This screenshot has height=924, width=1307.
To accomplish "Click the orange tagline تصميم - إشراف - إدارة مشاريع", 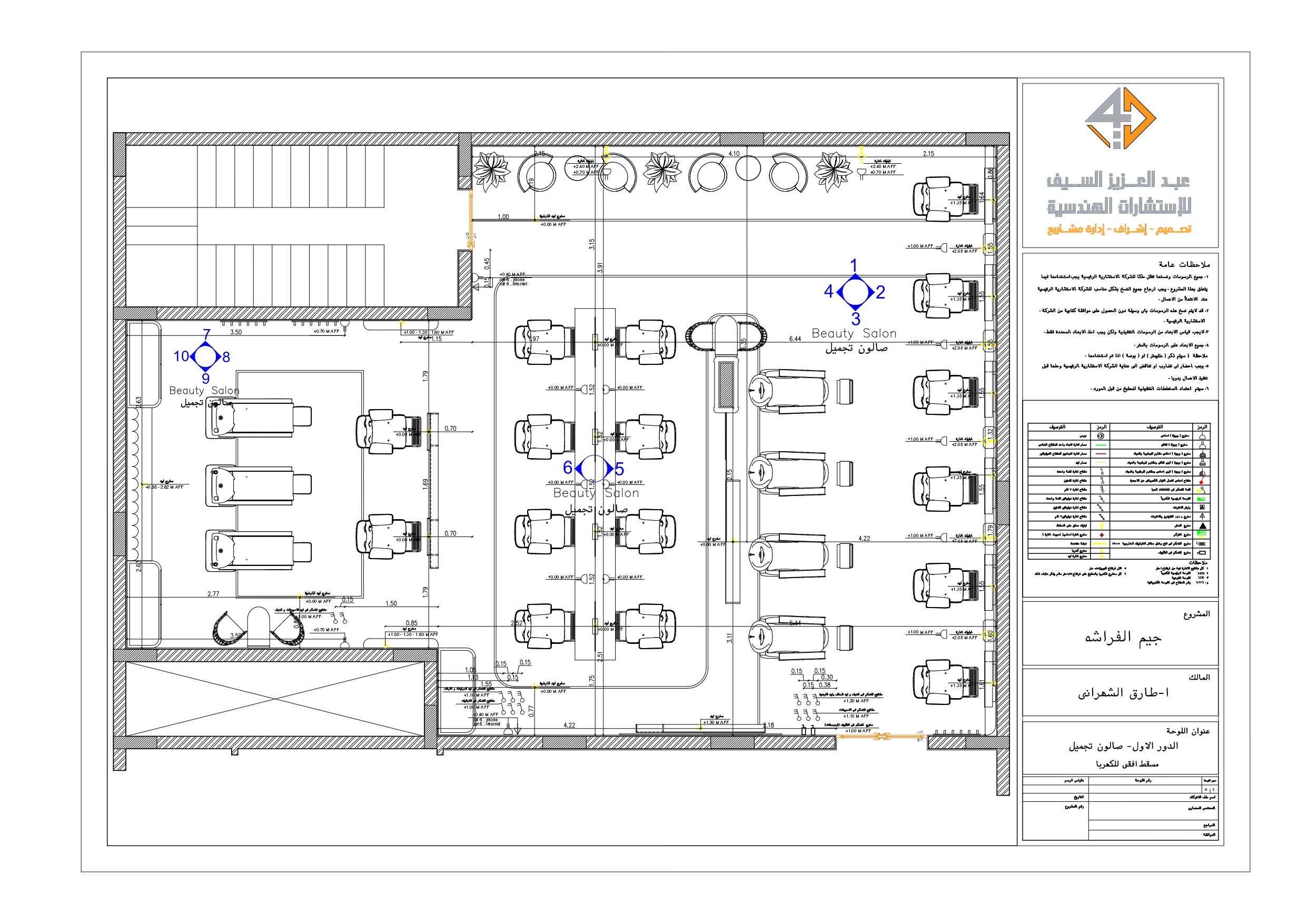I will tap(1119, 229).
